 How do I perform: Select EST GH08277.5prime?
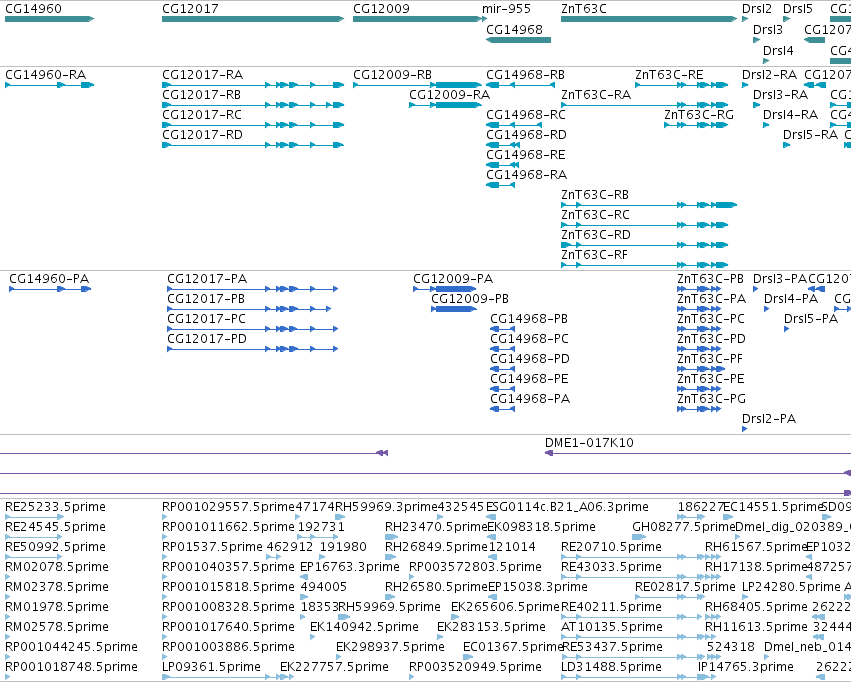(x=683, y=527)
